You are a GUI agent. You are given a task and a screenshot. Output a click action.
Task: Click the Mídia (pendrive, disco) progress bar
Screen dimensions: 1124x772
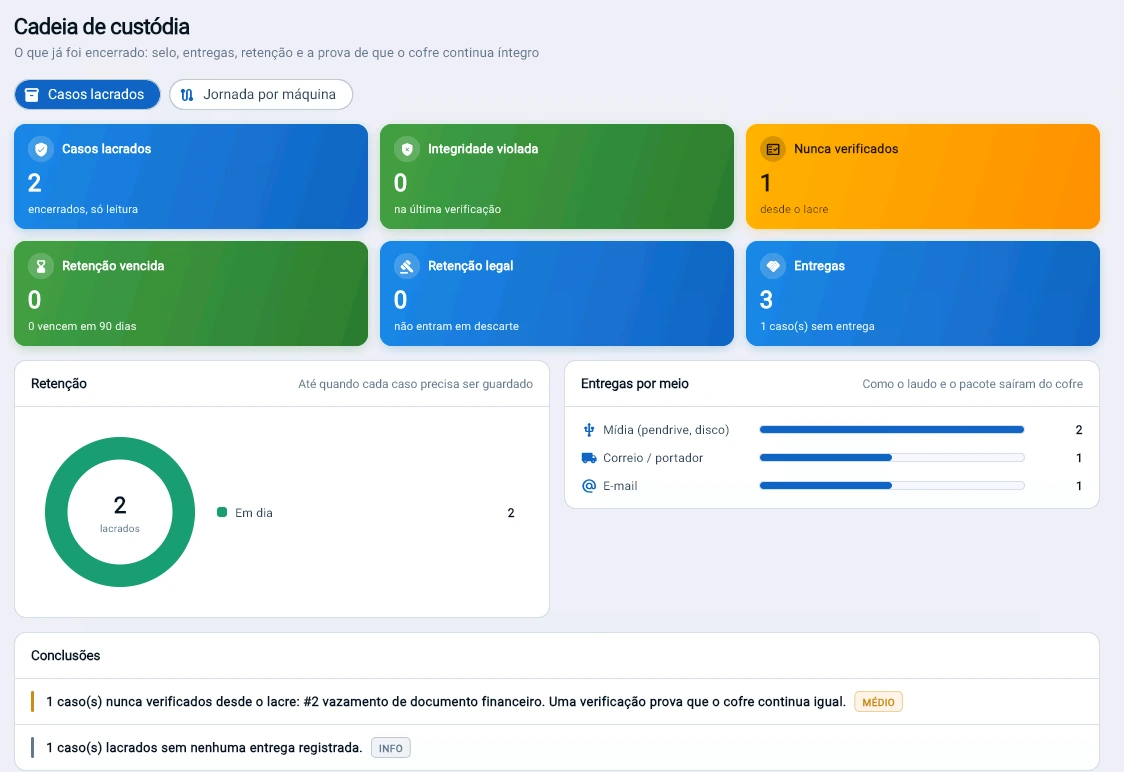click(x=892, y=430)
